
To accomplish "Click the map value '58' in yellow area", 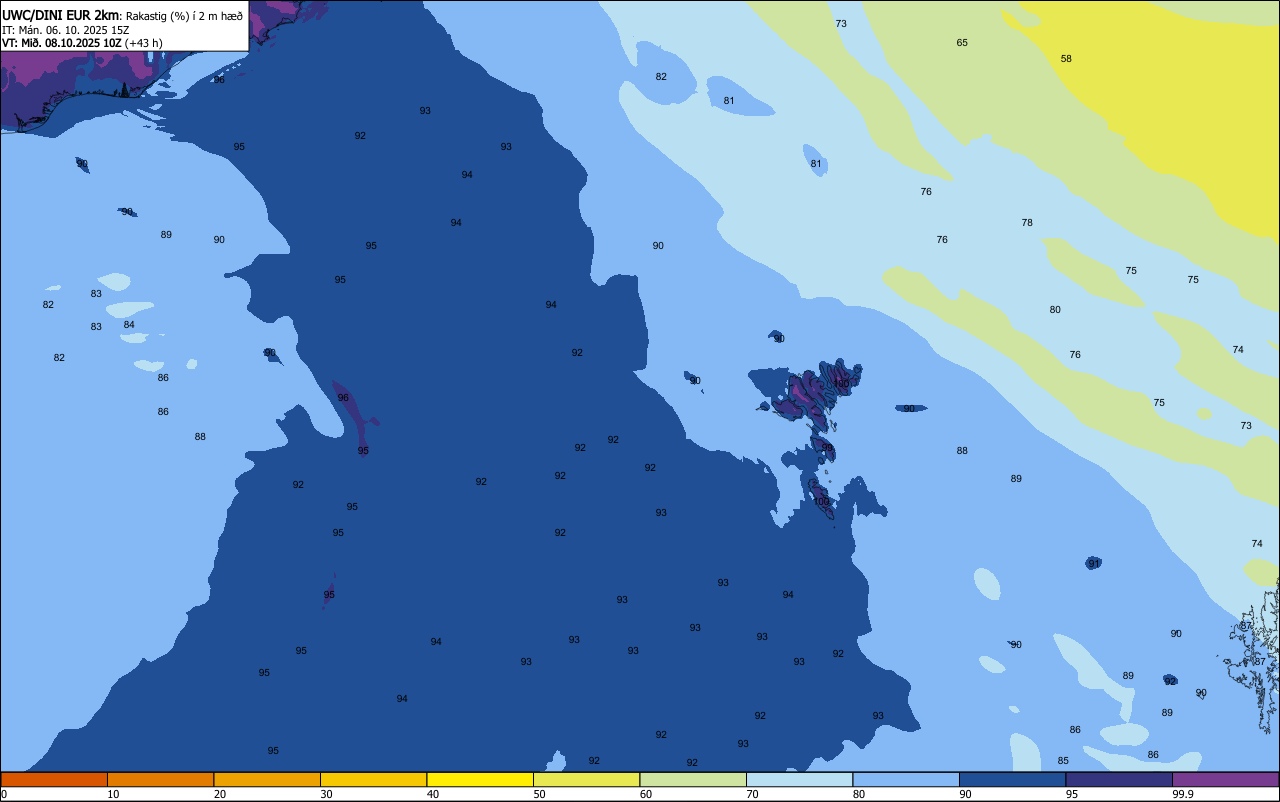I will [x=1066, y=59].
